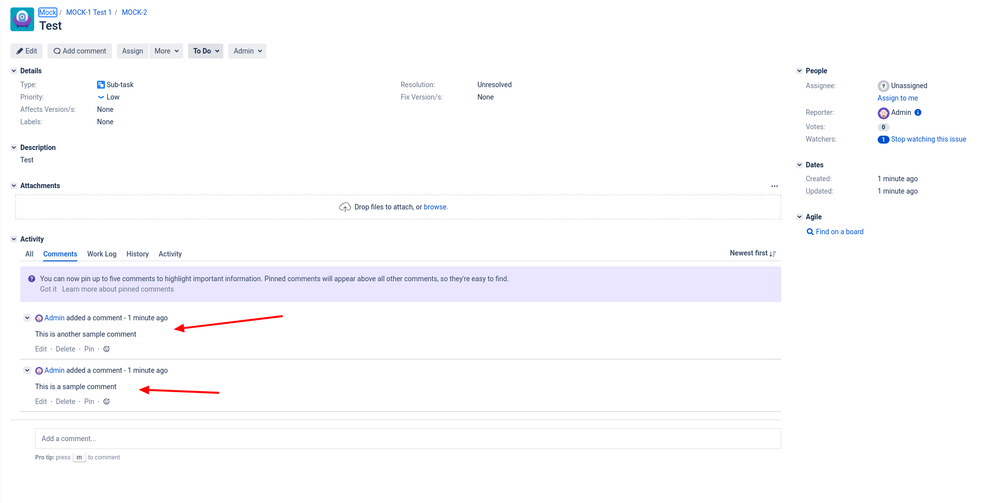The image size is (998, 503).
Task: Click the info icon next to Admin reporter
Action: [918, 113]
